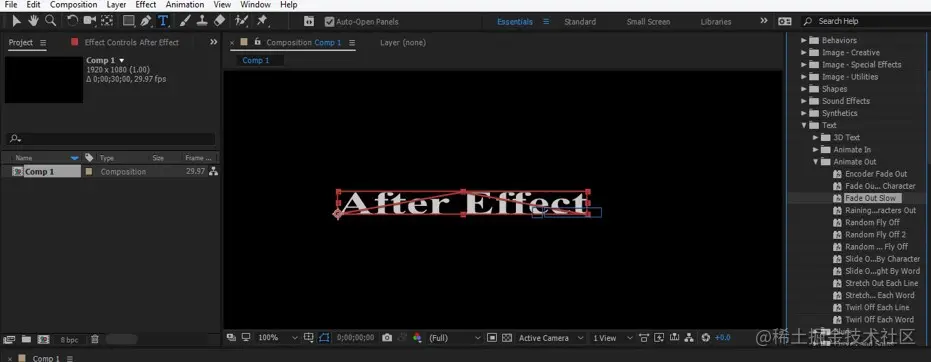Expand the Shapes presets folder

[x=804, y=89]
